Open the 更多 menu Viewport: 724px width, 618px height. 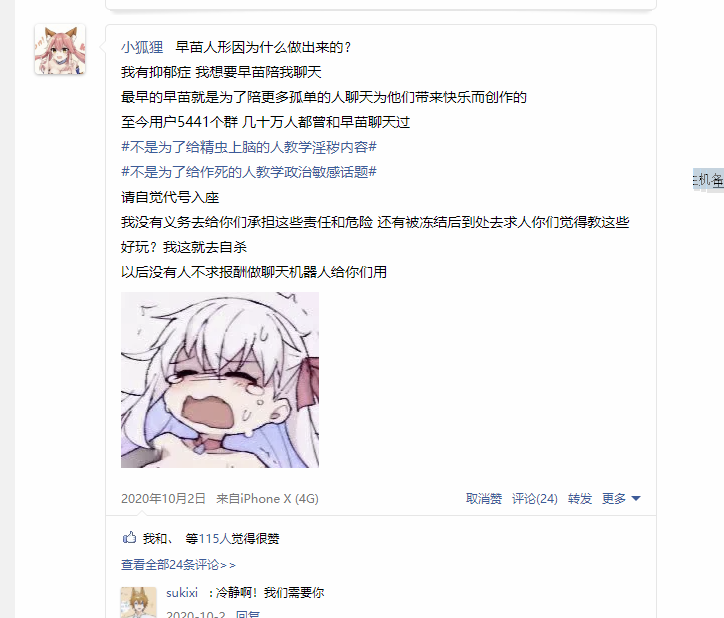[614, 498]
